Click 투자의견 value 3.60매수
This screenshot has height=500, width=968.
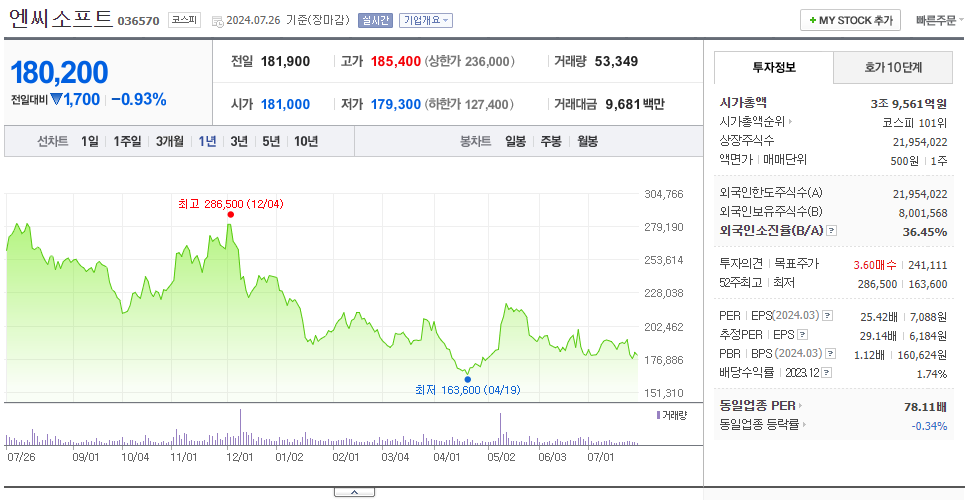point(875,265)
